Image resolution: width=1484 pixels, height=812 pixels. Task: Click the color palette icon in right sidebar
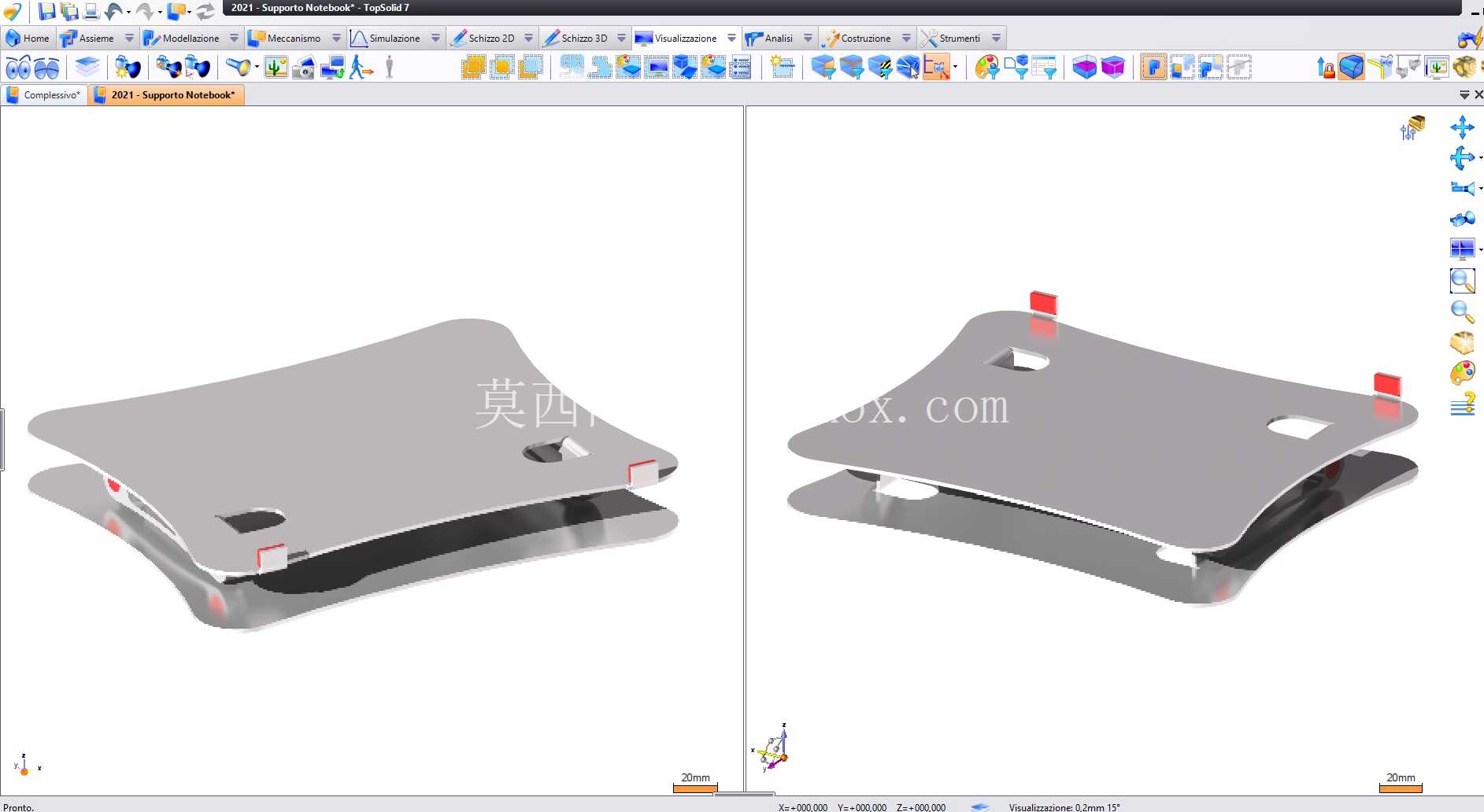coord(1462,373)
